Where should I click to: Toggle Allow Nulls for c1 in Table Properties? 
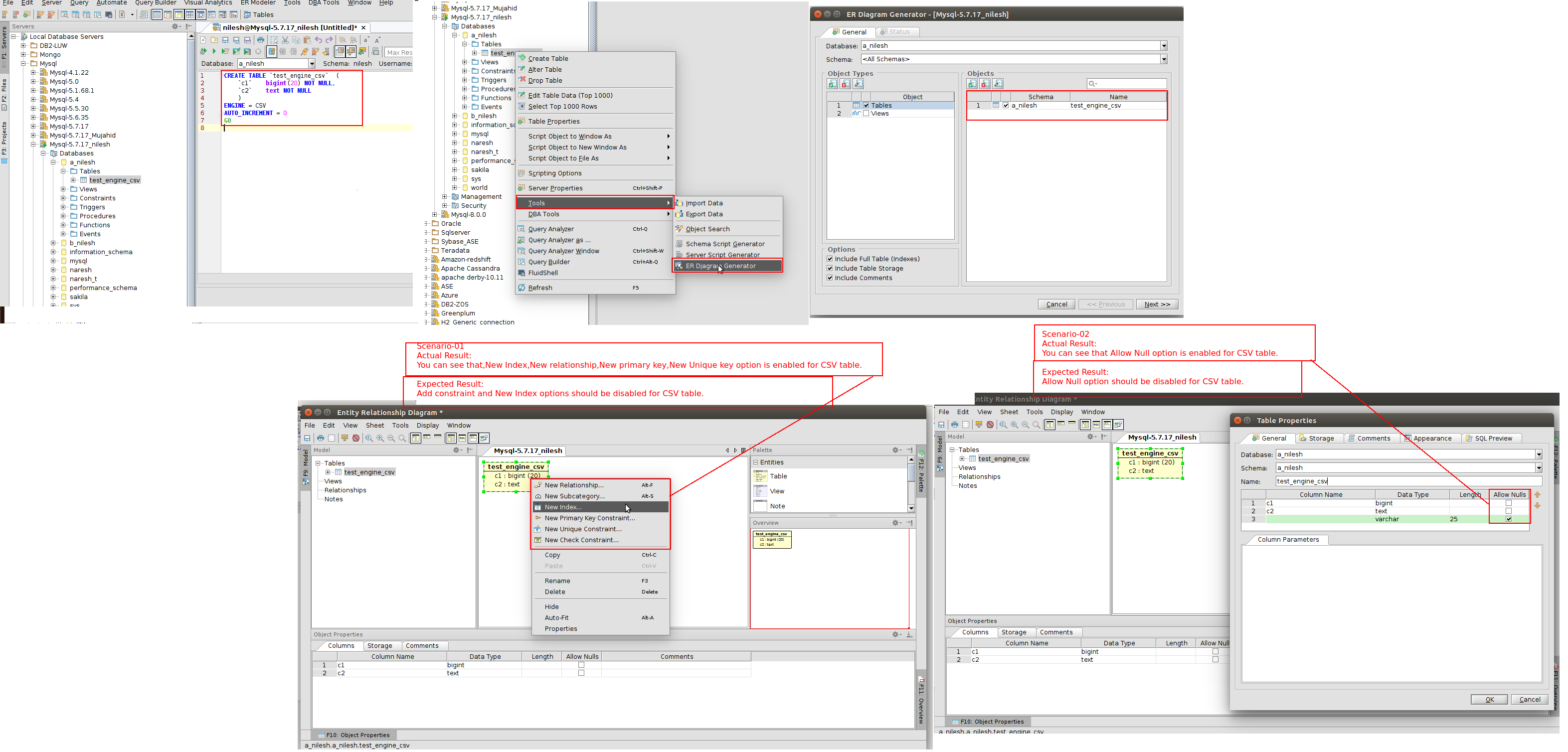tap(1508, 503)
